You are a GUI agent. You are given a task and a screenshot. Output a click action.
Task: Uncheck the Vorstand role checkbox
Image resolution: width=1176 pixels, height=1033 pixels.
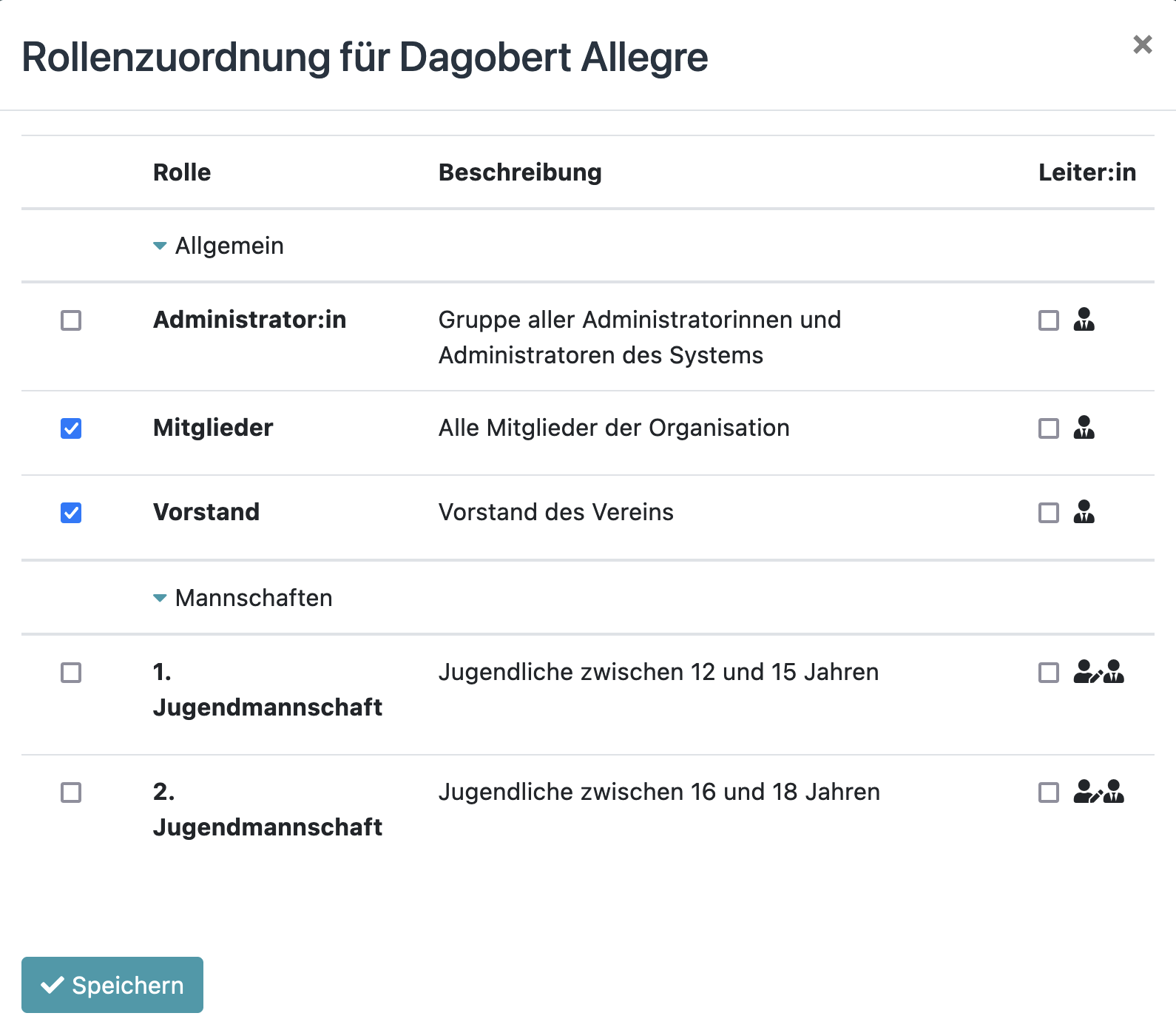(71, 513)
